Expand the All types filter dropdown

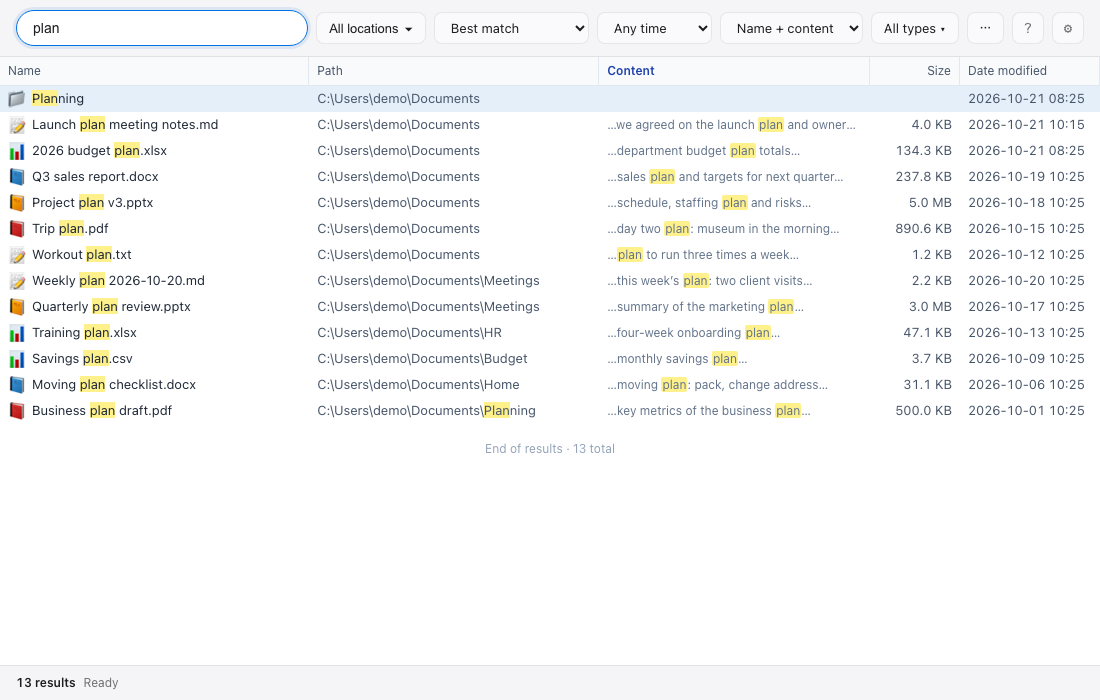(915, 29)
